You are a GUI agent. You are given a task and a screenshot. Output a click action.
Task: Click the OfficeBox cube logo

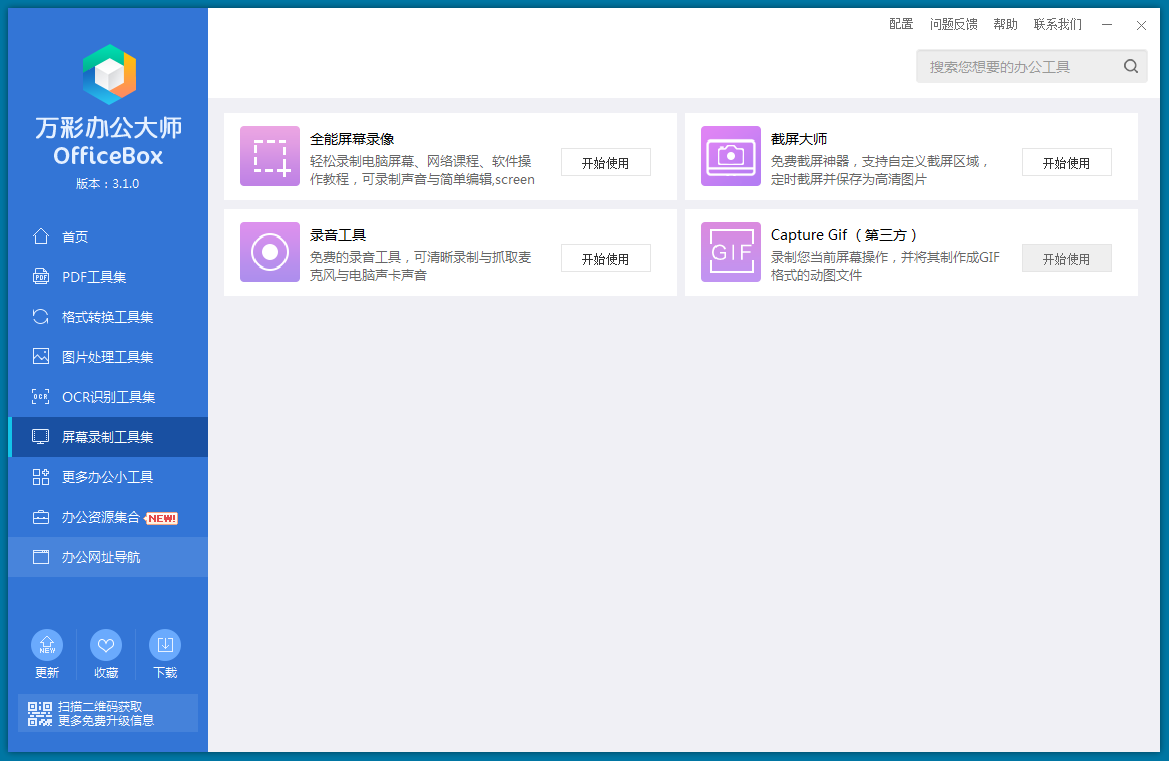point(109,75)
